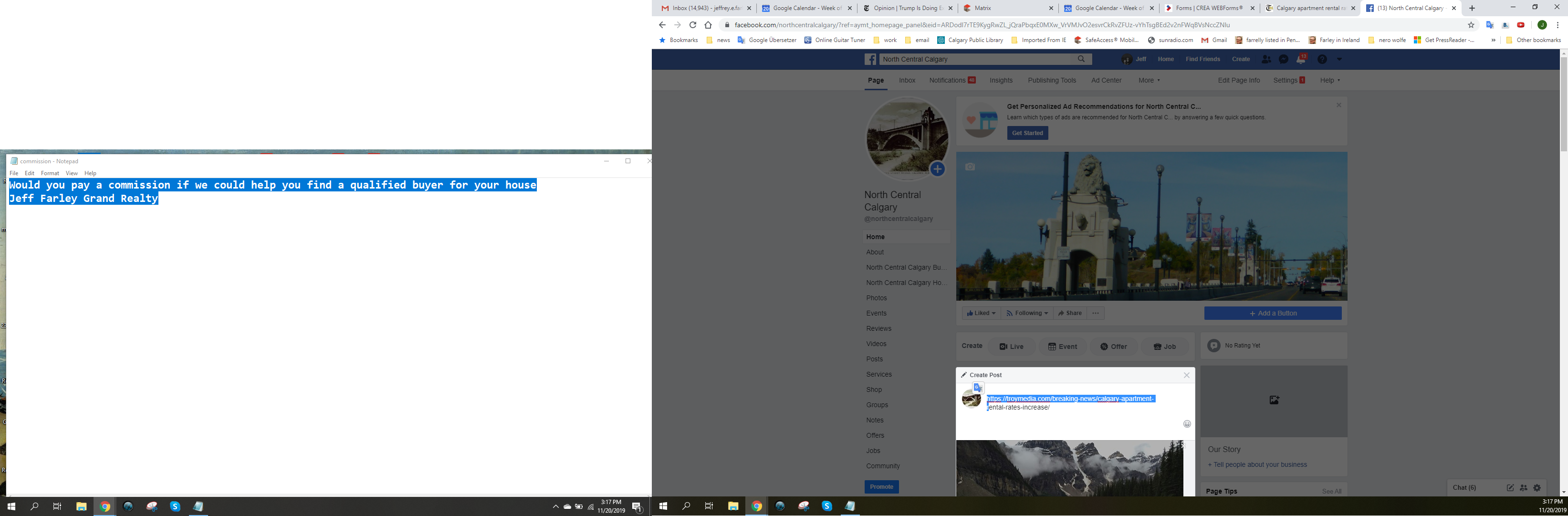Start a new message from the Chat bar
The image size is (1568, 516).
click(x=1510, y=487)
